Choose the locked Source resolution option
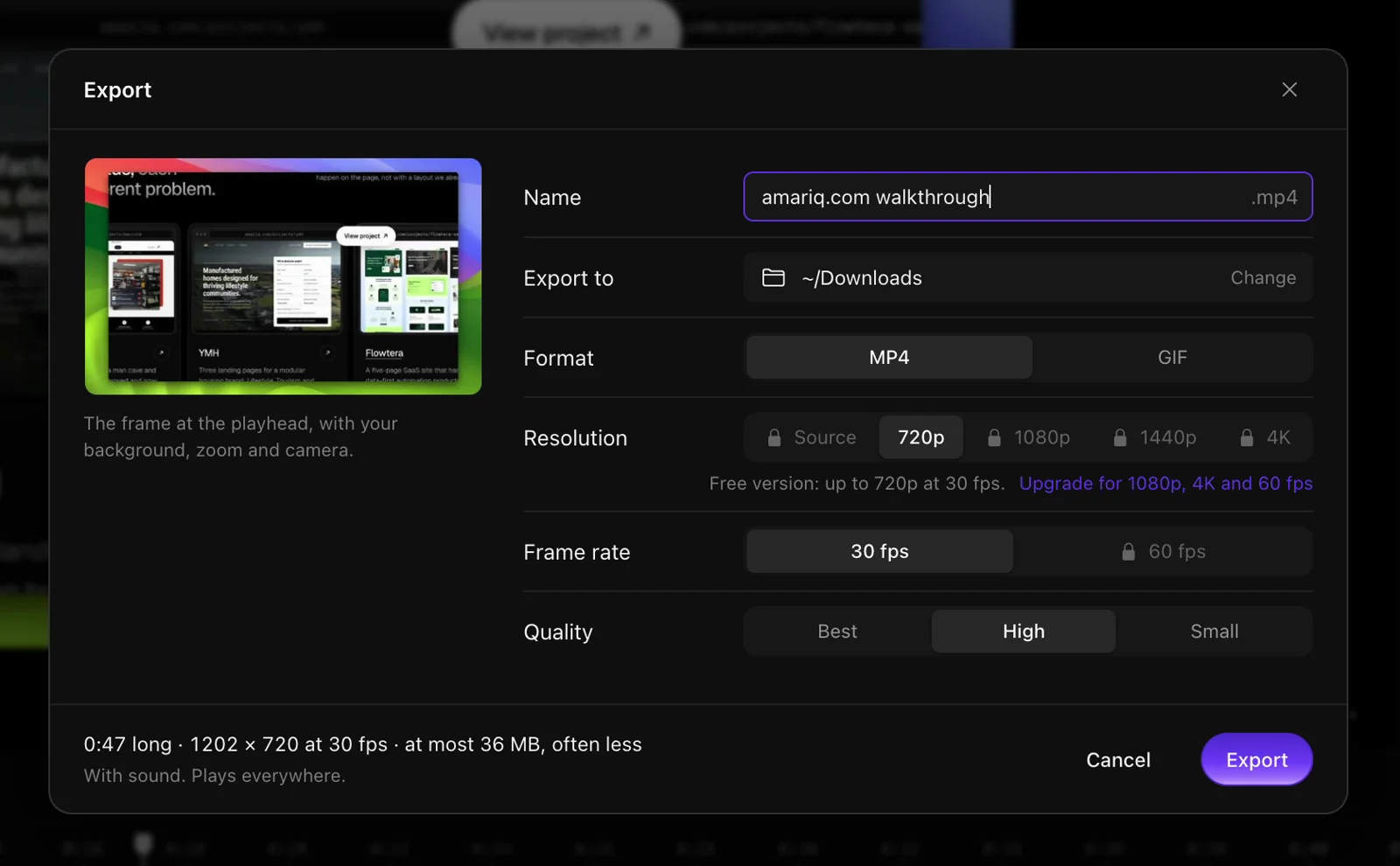The width and height of the screenshot is (1400, 866). [812, 437]
